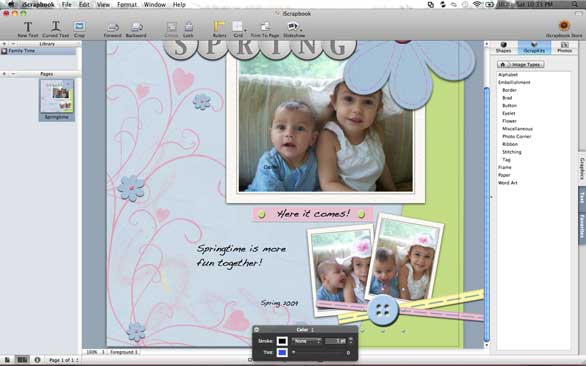Lock the selected object
Screen dimensions: 586x366
coord(188,30)
